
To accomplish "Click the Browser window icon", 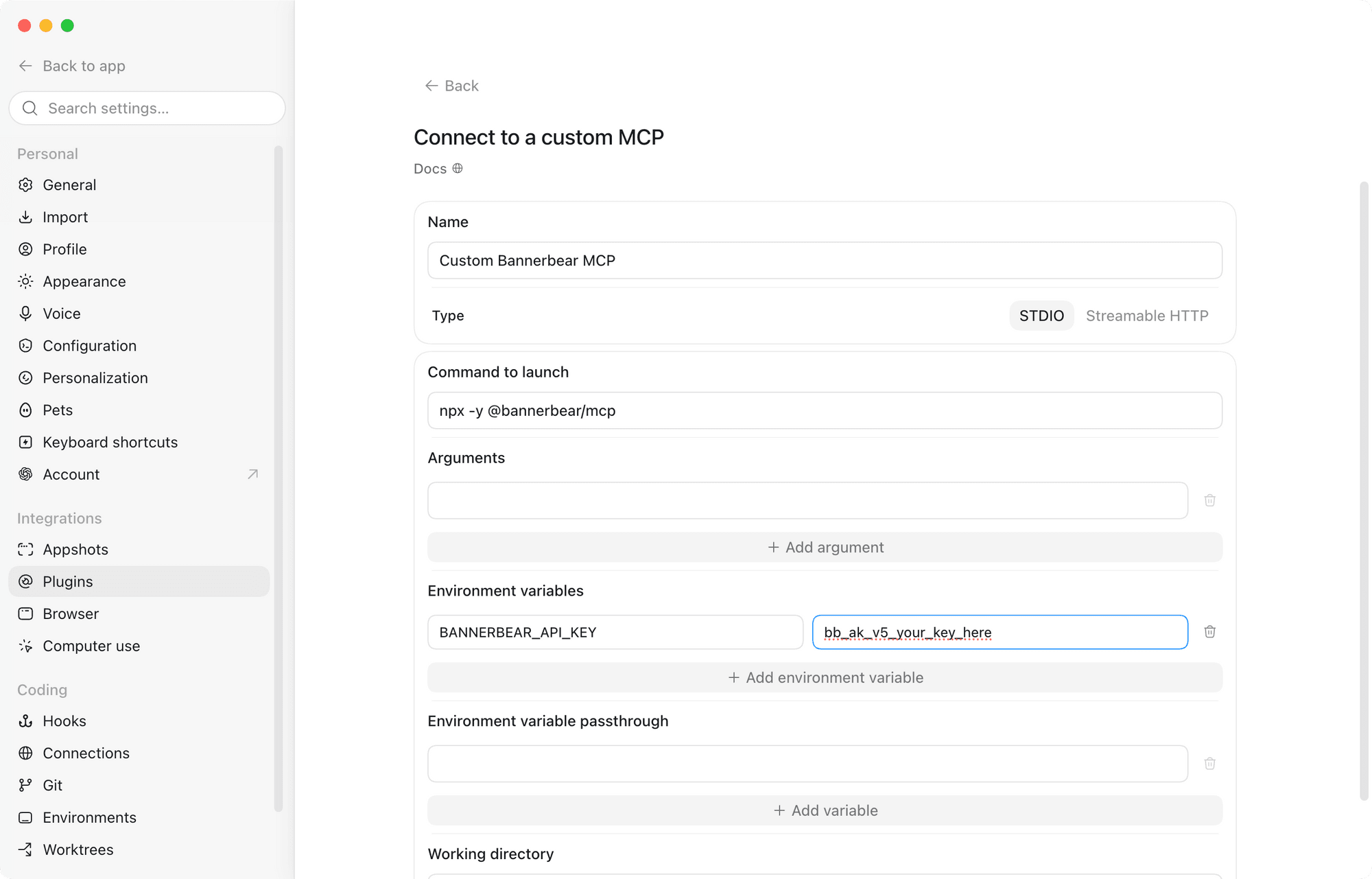I will click(25, 613).
